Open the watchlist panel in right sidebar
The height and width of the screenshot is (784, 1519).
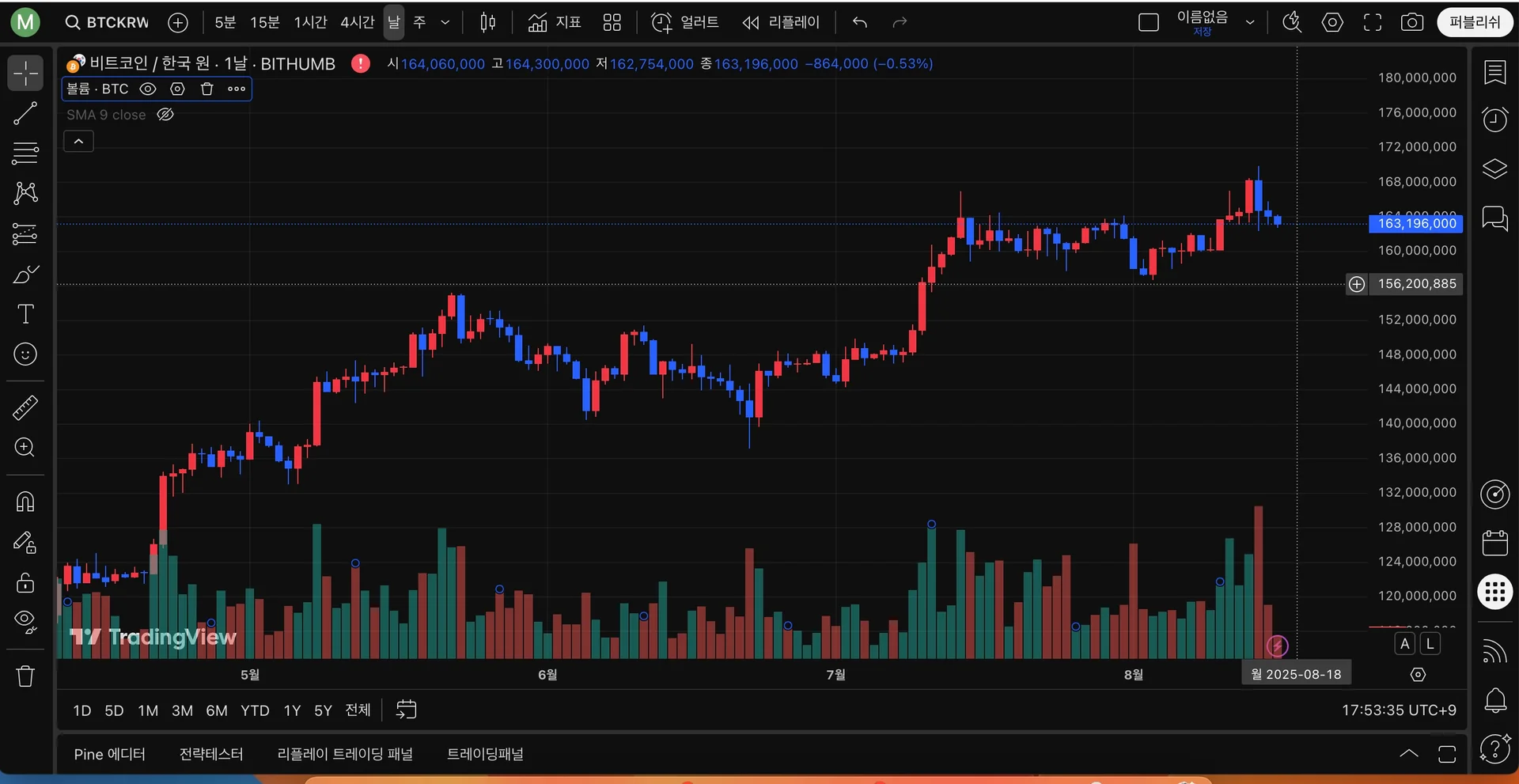[x=1494, y=73]
